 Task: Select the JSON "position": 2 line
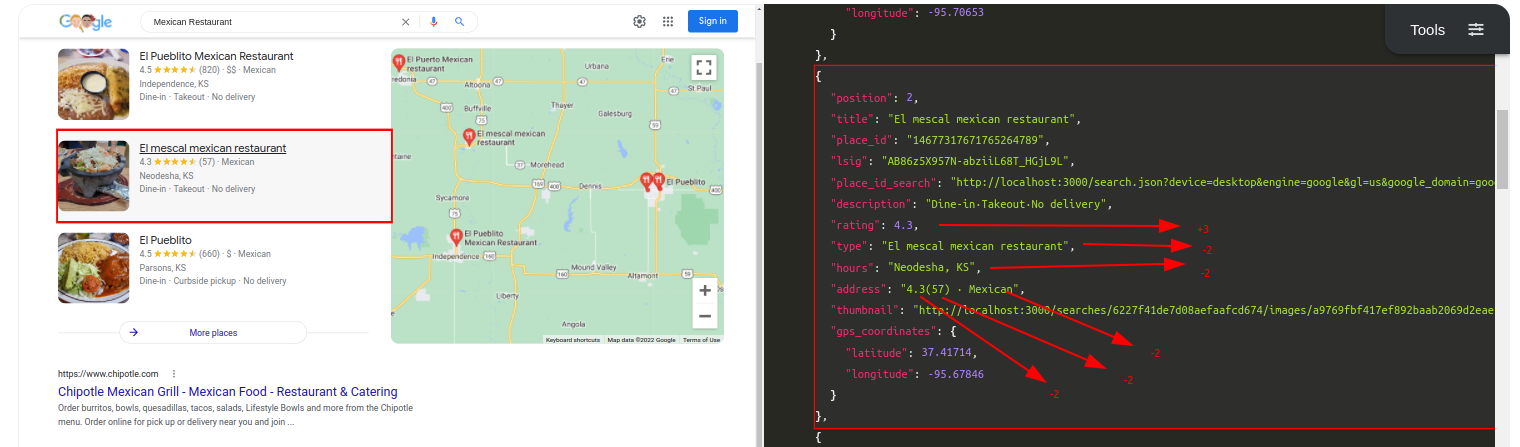point(875,98)
